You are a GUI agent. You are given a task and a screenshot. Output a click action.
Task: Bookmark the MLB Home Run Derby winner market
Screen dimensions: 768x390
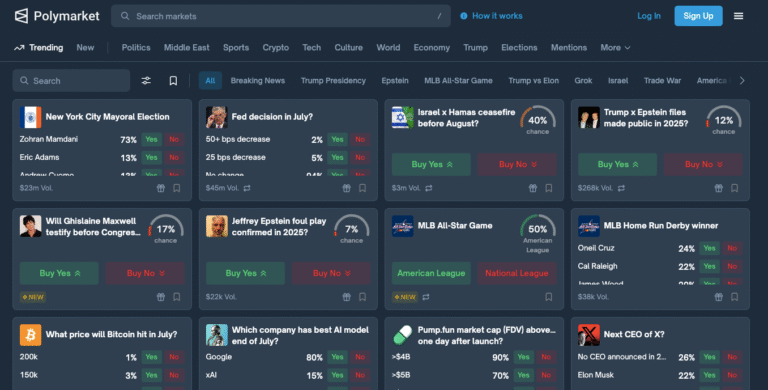[x=735, y=297]
